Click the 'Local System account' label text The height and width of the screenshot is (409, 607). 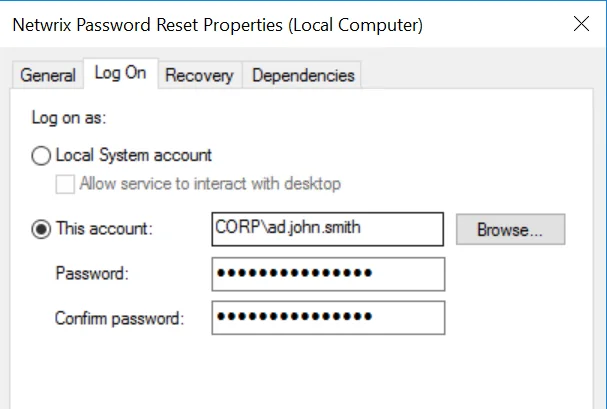[x=134, y=155]
